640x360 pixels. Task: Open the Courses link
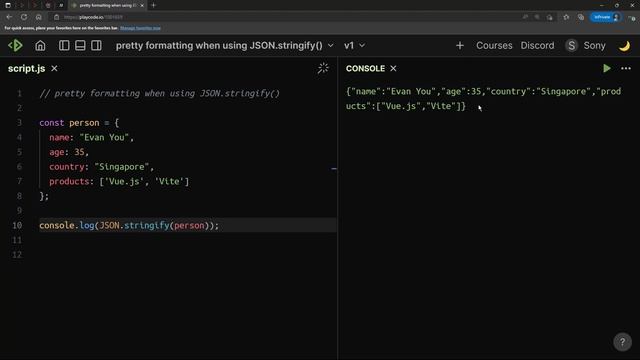point(494,45)
